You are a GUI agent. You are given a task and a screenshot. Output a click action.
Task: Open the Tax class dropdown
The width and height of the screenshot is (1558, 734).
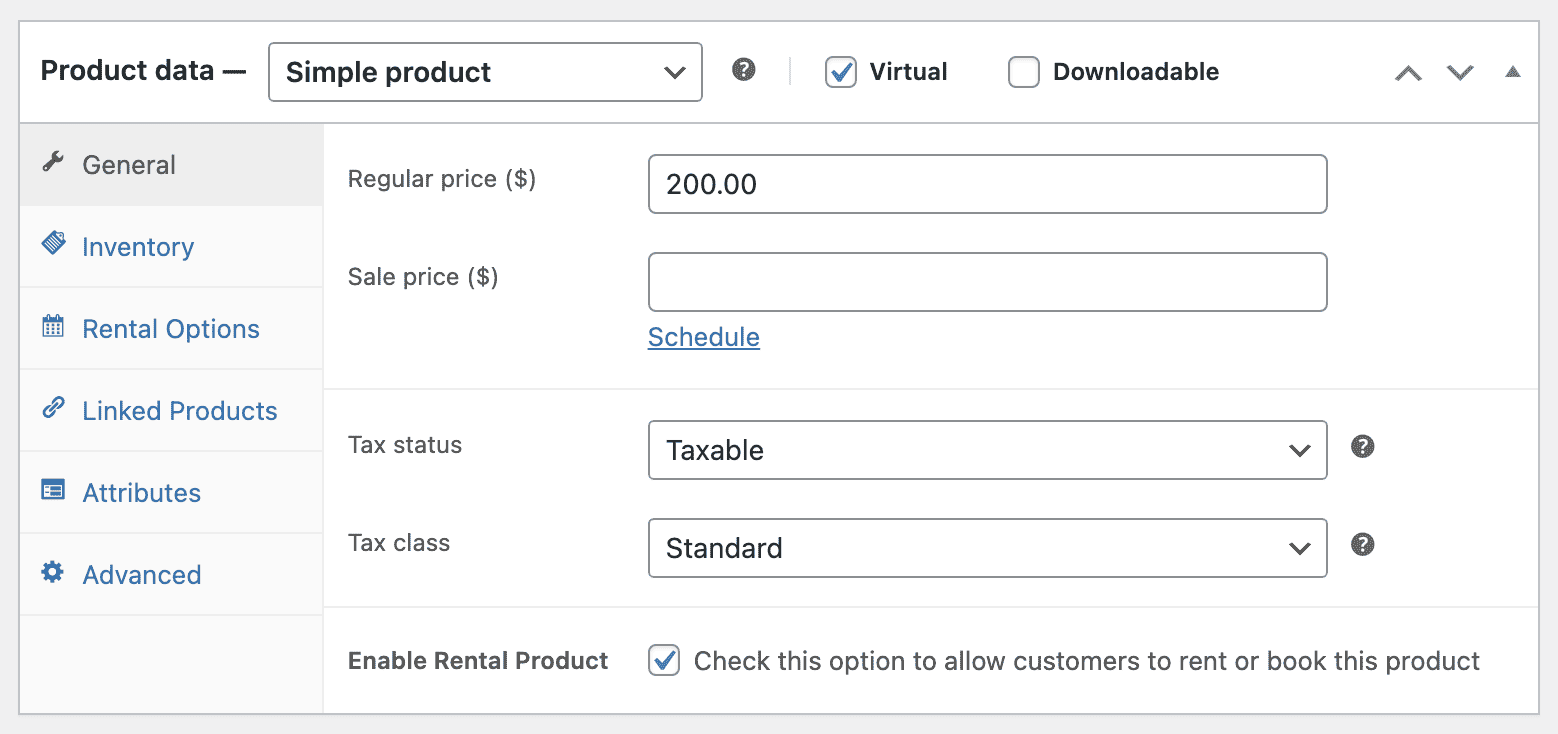(987, 548)
